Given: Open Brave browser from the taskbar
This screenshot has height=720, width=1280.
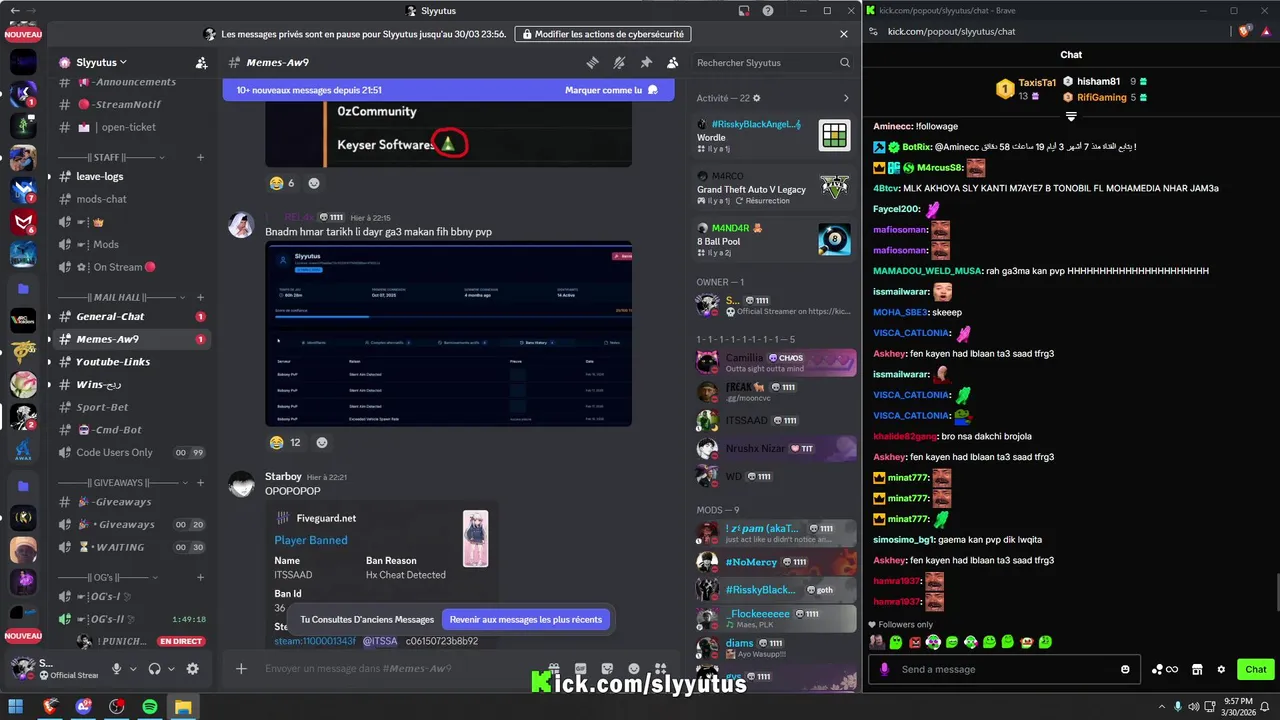Looking at the screenshot, I should coord(51,707).
